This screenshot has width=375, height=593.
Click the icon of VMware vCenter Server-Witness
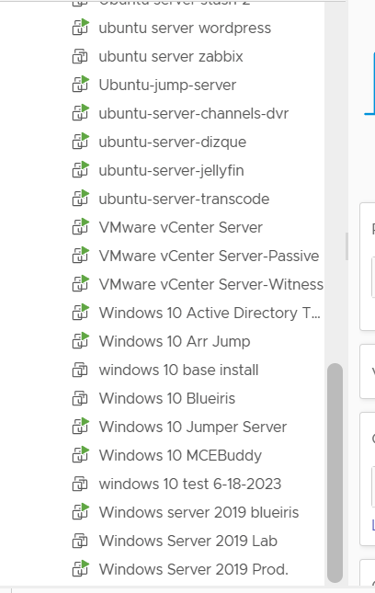[80, 284]
